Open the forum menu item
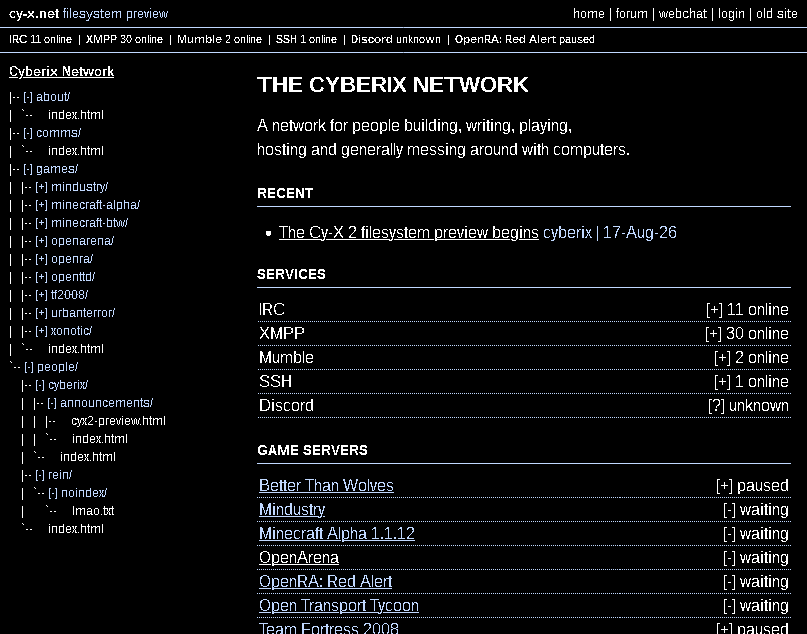 [x=631, y=13]
